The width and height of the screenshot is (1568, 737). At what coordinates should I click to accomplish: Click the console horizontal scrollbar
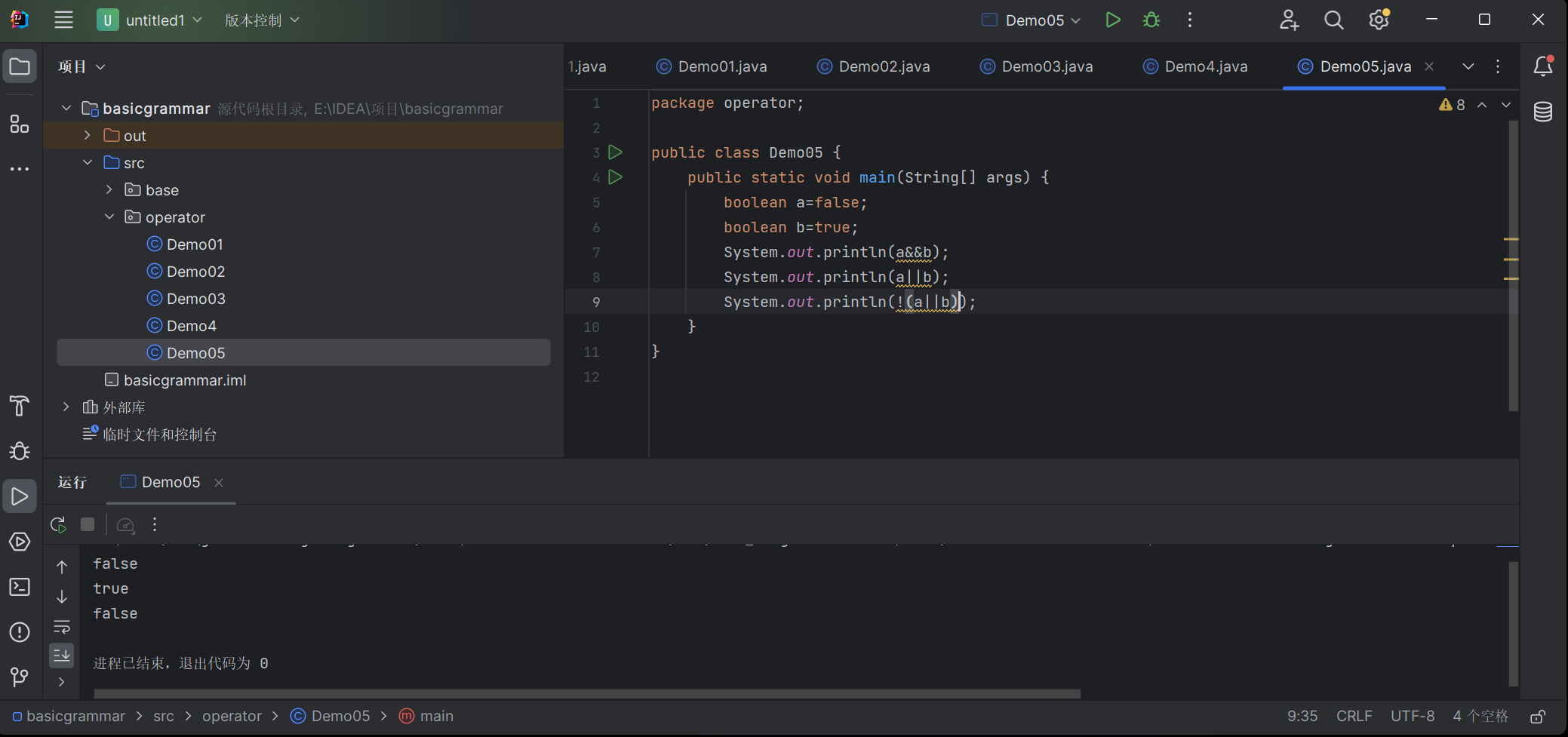point(587,693)
